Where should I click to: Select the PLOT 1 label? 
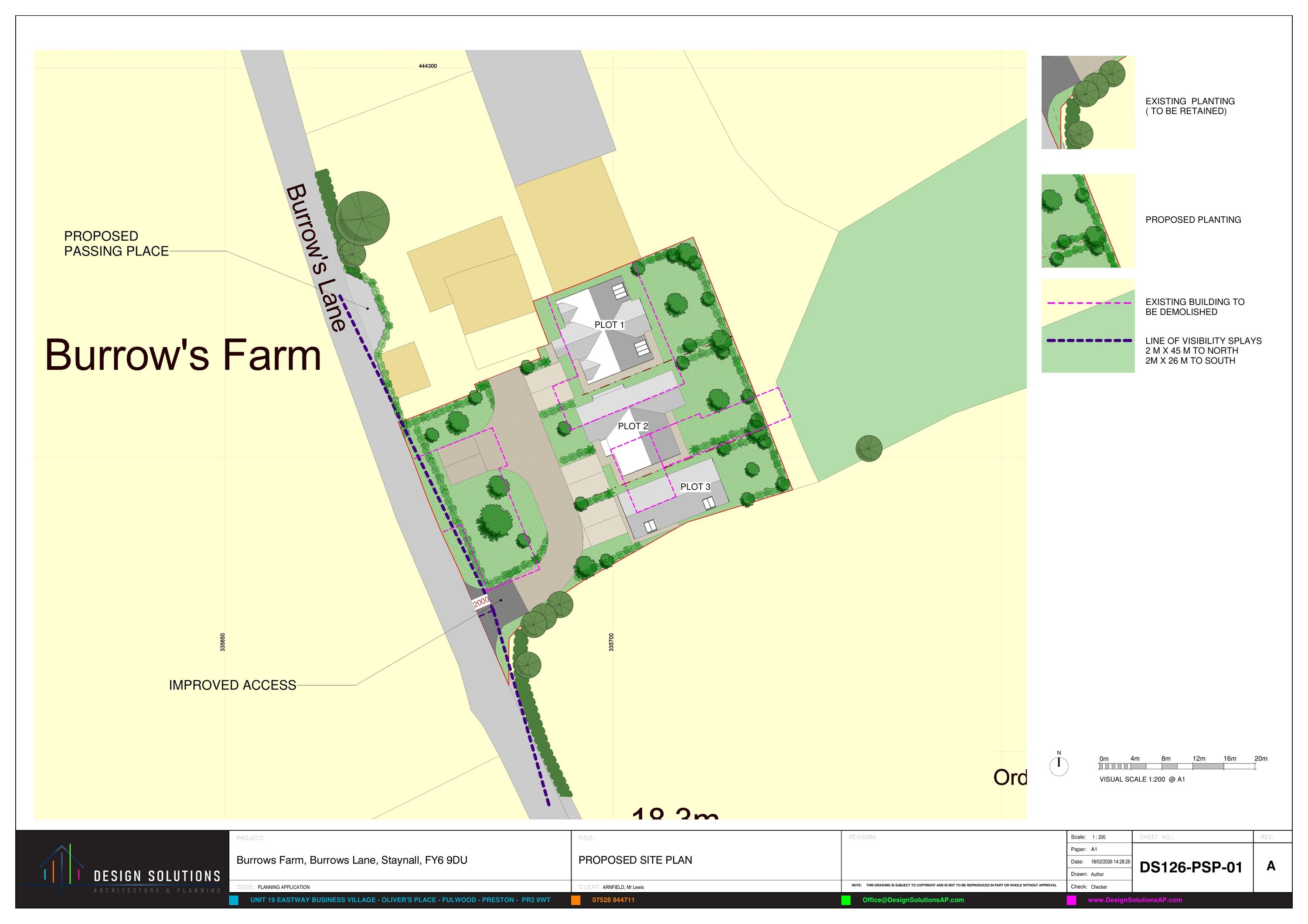(x=609, y=325)
